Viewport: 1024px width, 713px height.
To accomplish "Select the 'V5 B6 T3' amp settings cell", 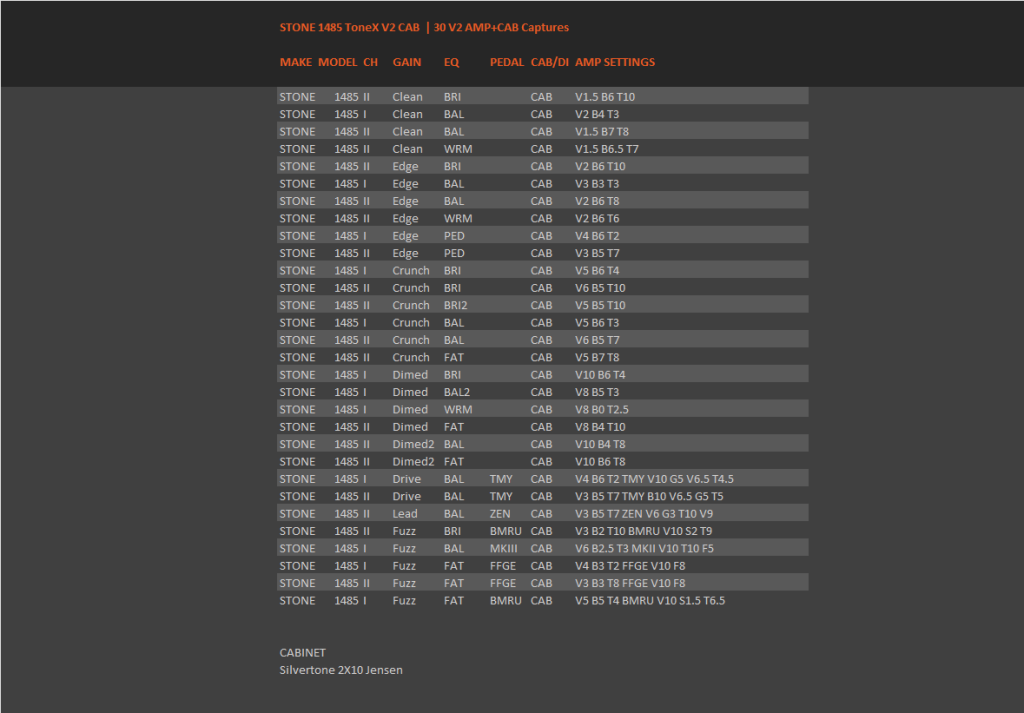I will (x=597, y=323).
